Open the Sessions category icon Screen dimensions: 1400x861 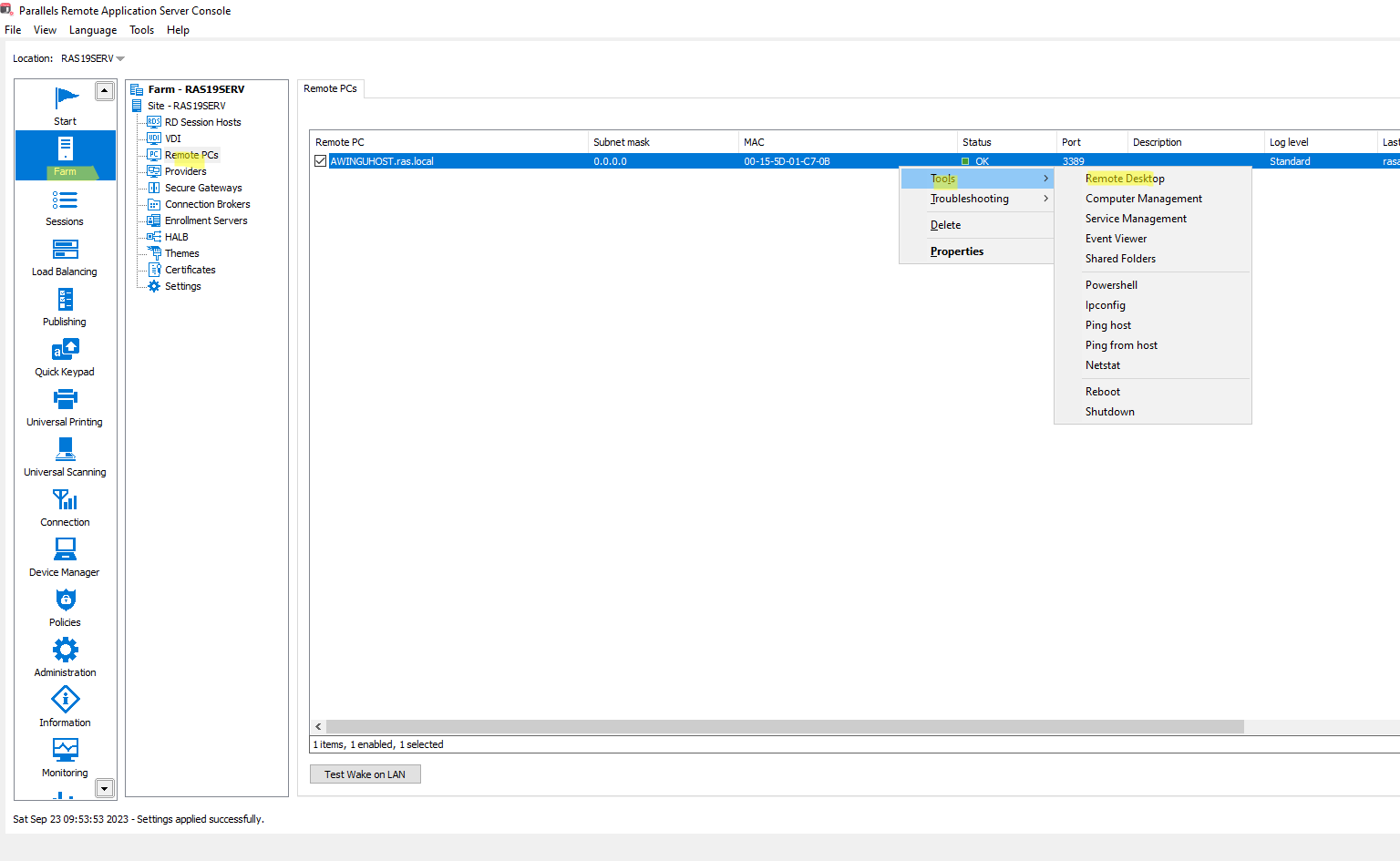tap(66, 200)
